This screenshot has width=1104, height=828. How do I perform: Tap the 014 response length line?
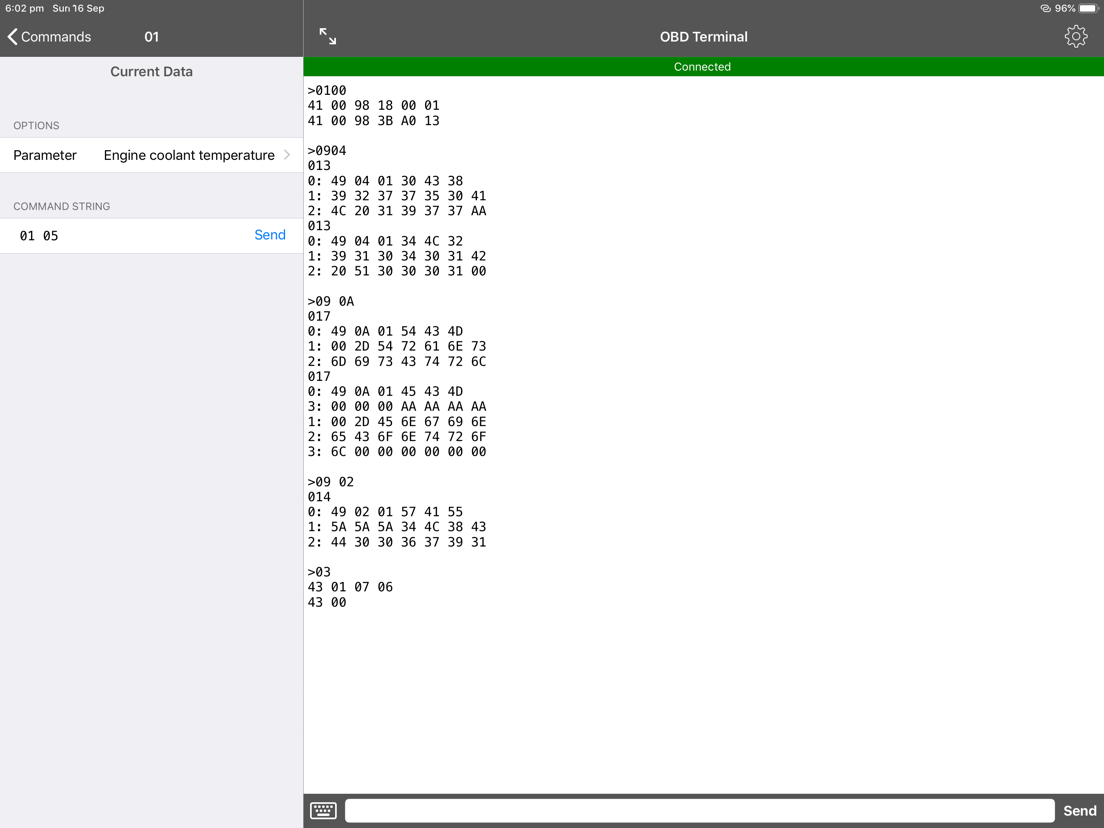pos(319,497)
